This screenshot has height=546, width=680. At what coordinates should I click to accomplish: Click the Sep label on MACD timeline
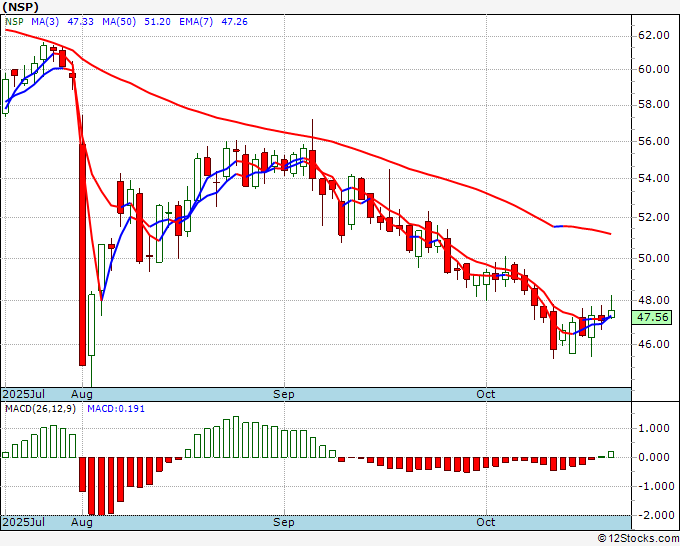tap(284, 522)
